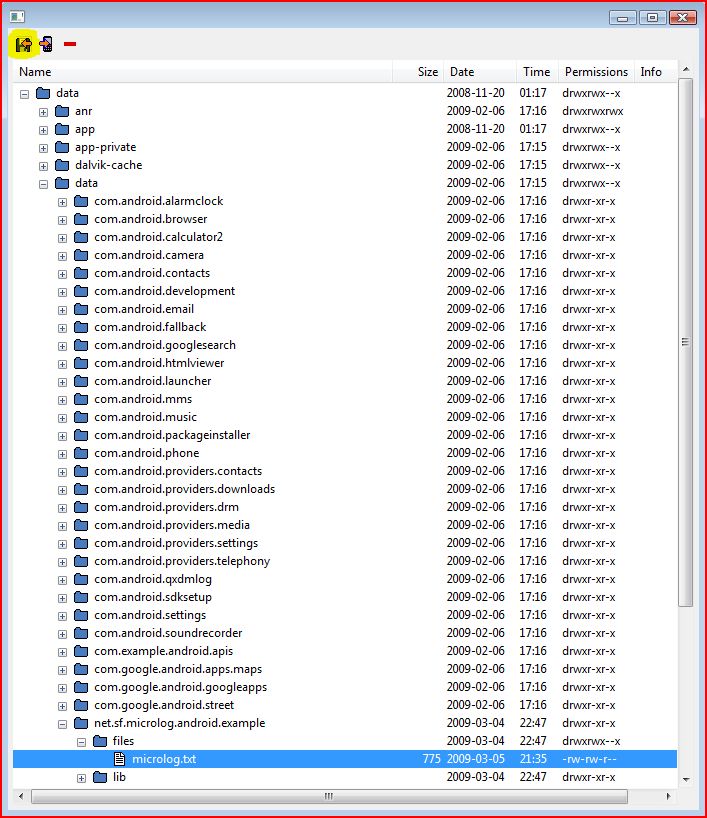Click the horizontal scrollbar right arrow
The height and width of the screenshot is (818, 707).
click(x=668, y=796)
